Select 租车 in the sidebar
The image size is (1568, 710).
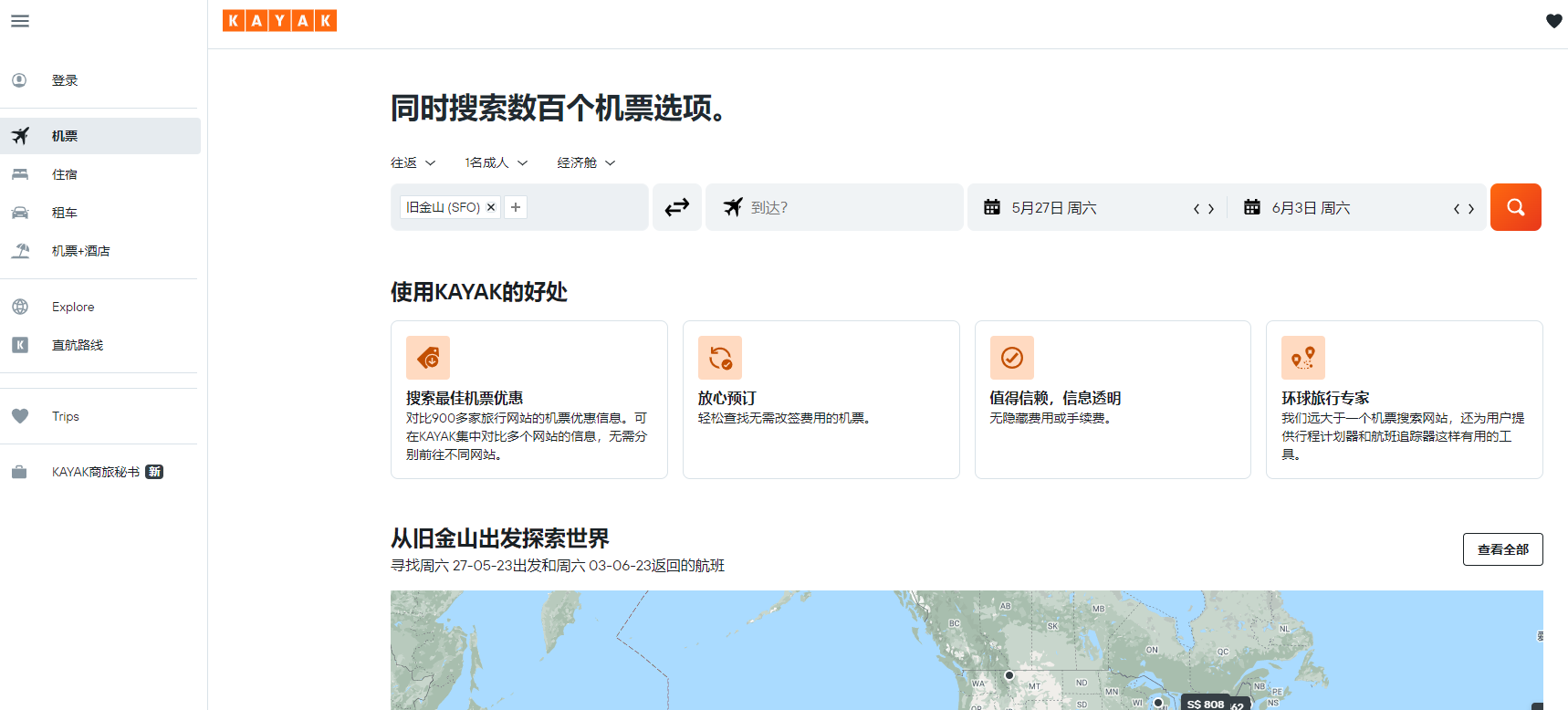[x=64, y=213]
